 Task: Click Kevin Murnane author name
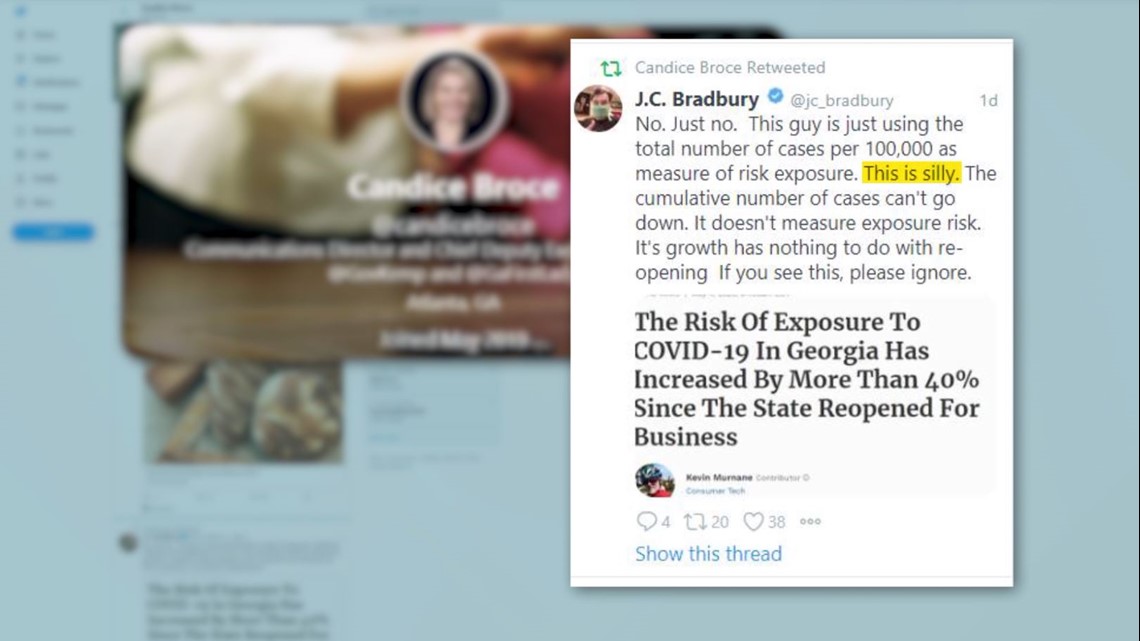point(719,477)
